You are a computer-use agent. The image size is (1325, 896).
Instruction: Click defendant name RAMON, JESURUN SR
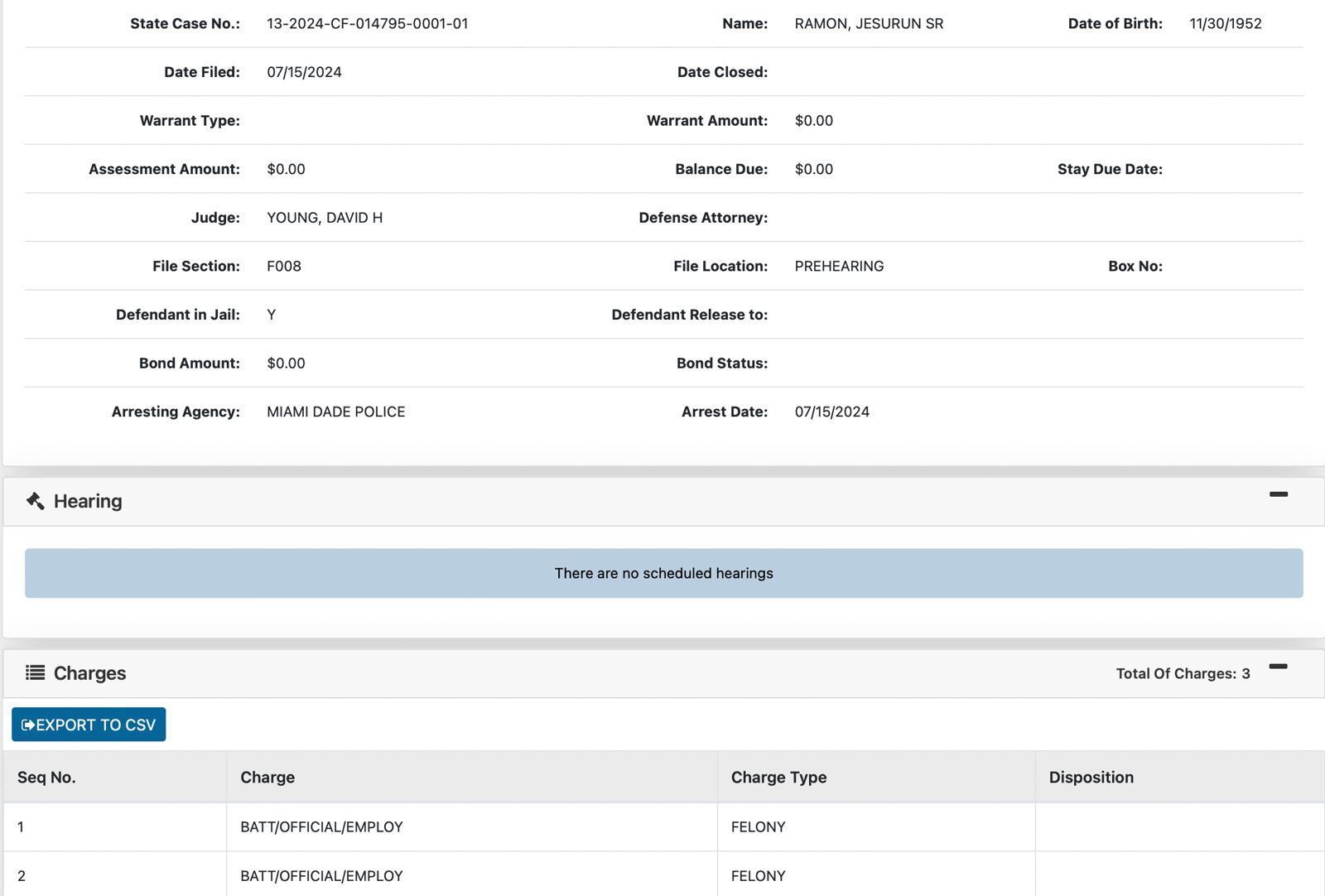tap(869, 23)
